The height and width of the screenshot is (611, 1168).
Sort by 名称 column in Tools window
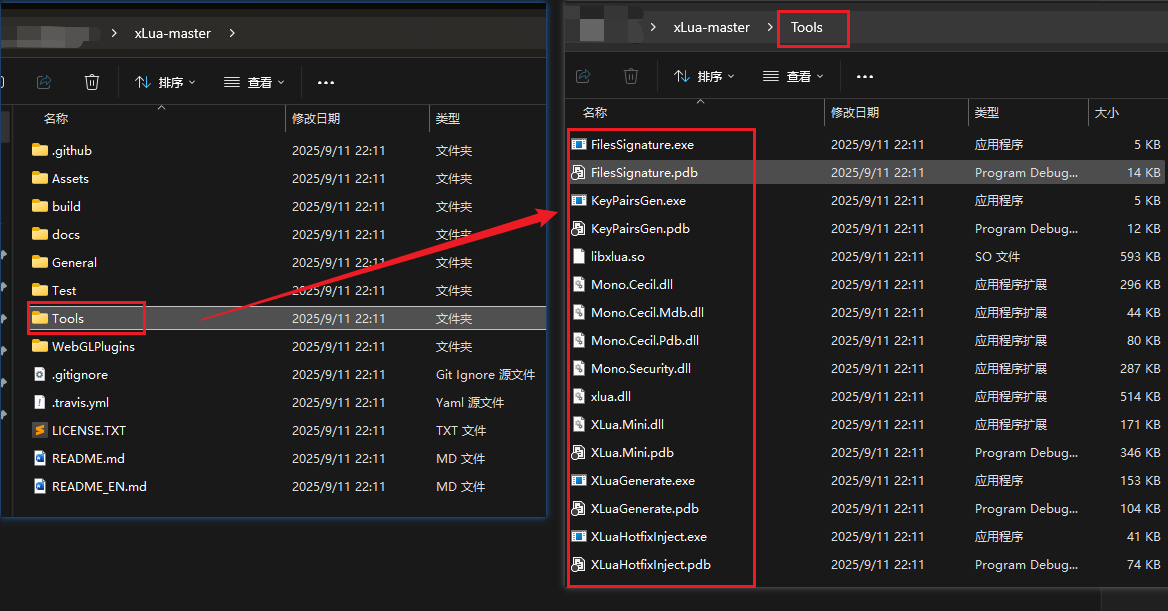point(594,113)
